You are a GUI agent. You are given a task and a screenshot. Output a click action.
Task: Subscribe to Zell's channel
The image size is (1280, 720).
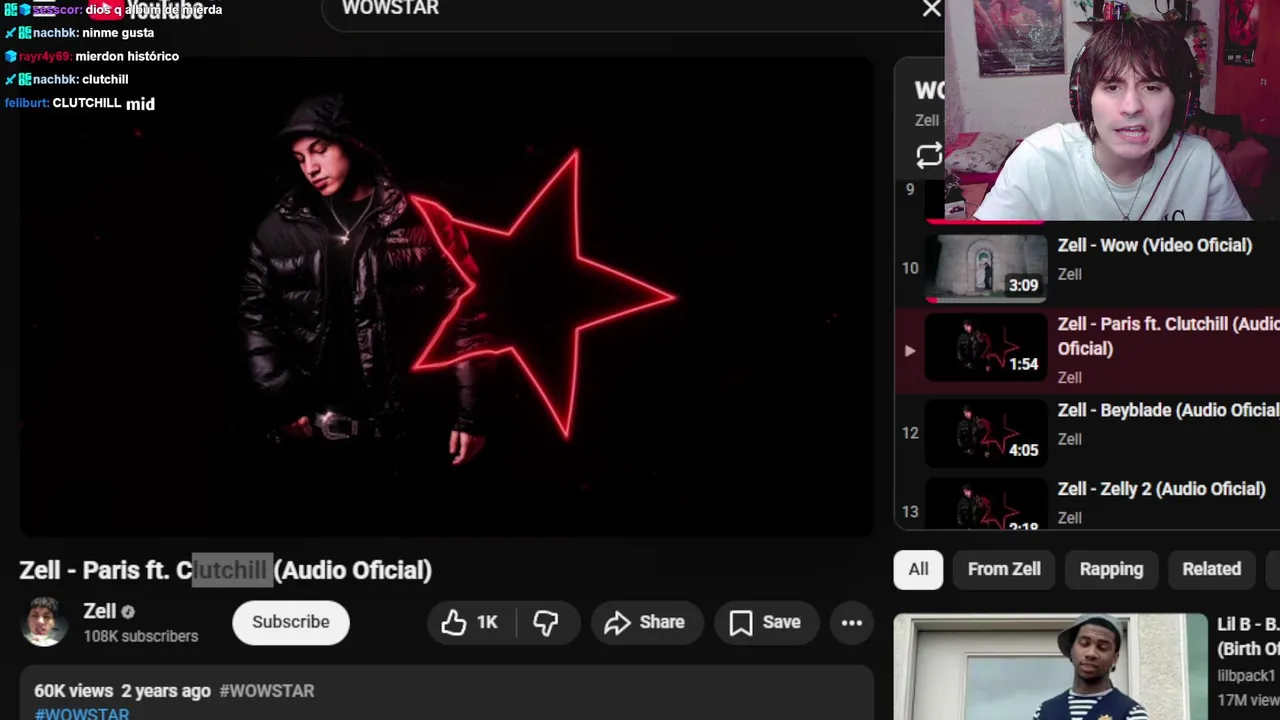[291, 622]
